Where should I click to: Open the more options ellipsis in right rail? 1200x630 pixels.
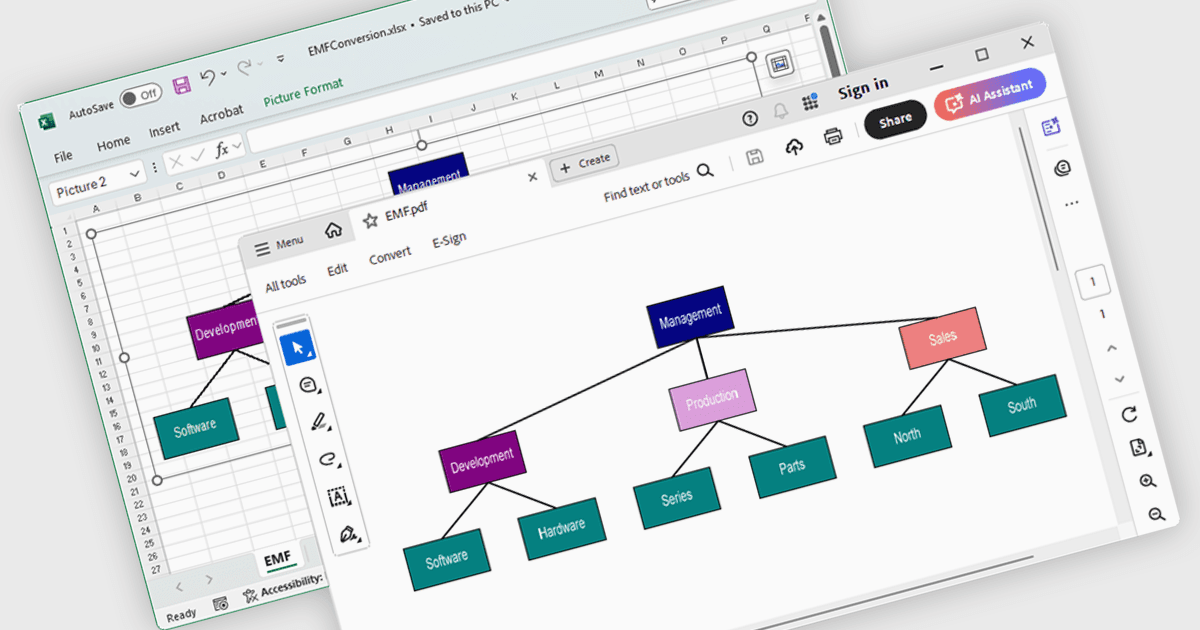[1072, 204]
